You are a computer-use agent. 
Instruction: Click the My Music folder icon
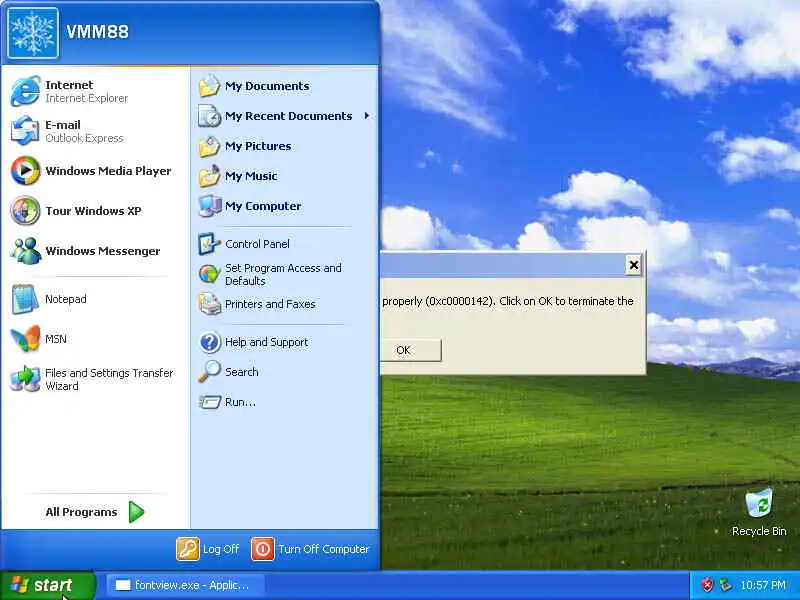[x=209, y=176]
